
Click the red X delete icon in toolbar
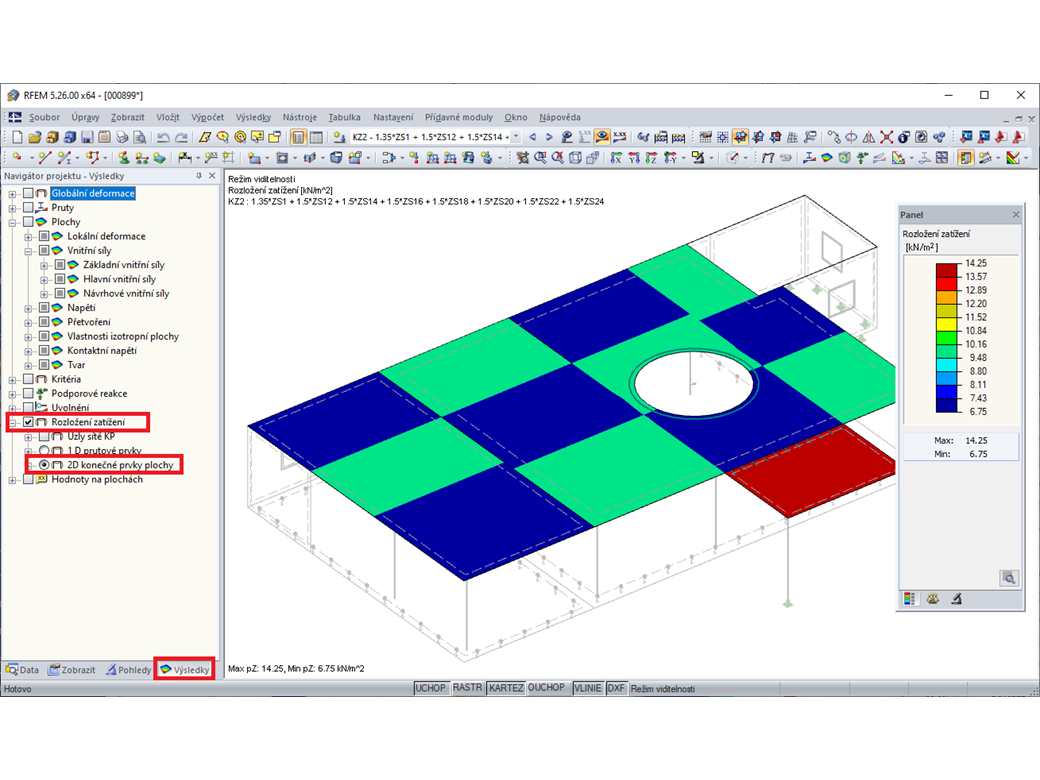pos(886,137)
